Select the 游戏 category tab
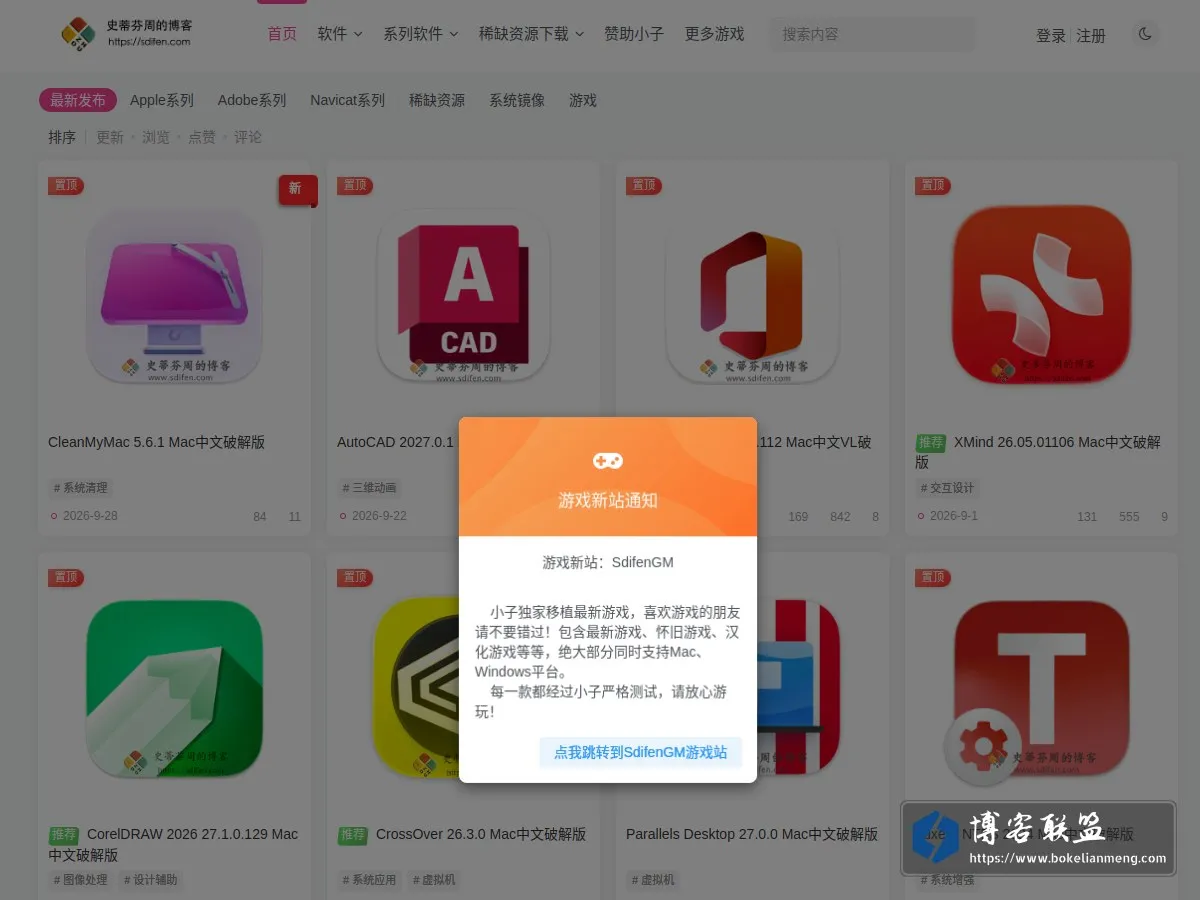Image resolution: width=1200 pixels, height=900 pixels. (583, 100)
